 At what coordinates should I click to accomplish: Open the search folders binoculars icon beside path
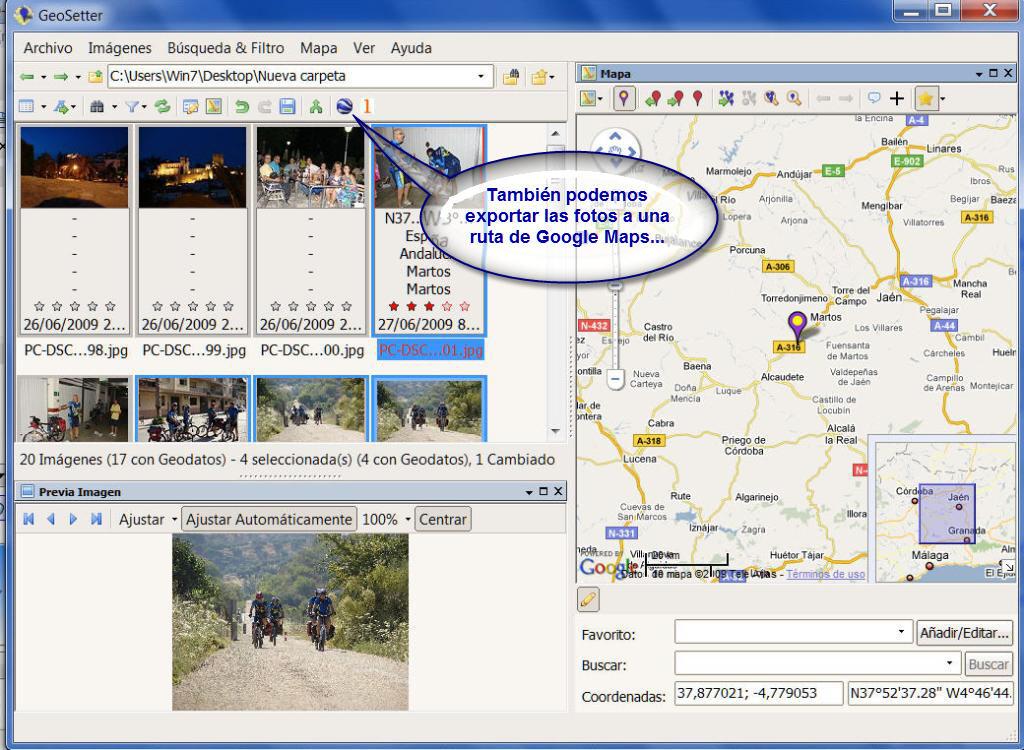(511, 77)
